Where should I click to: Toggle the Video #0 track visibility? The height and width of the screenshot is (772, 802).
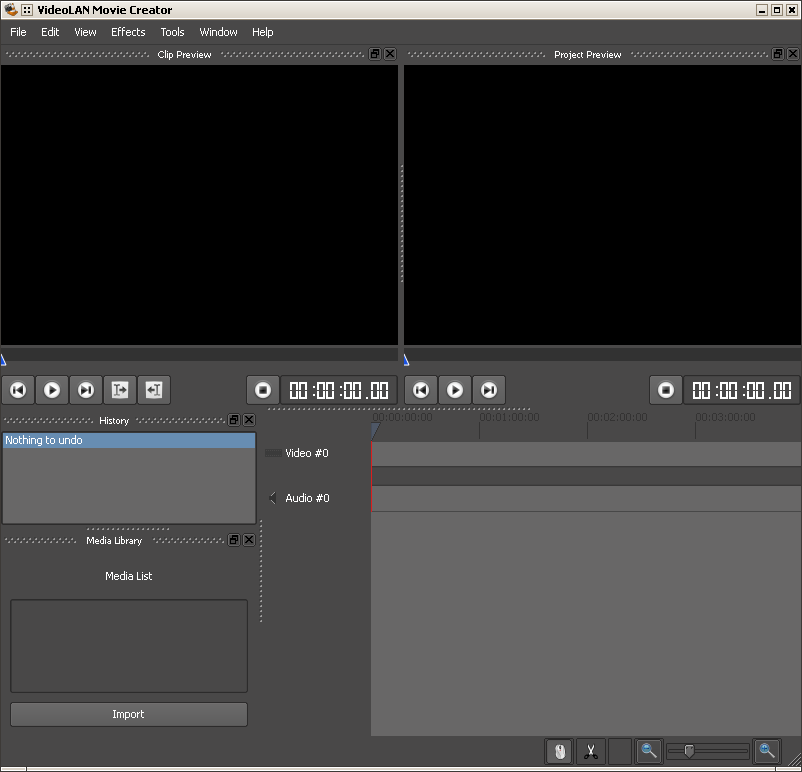272,454
